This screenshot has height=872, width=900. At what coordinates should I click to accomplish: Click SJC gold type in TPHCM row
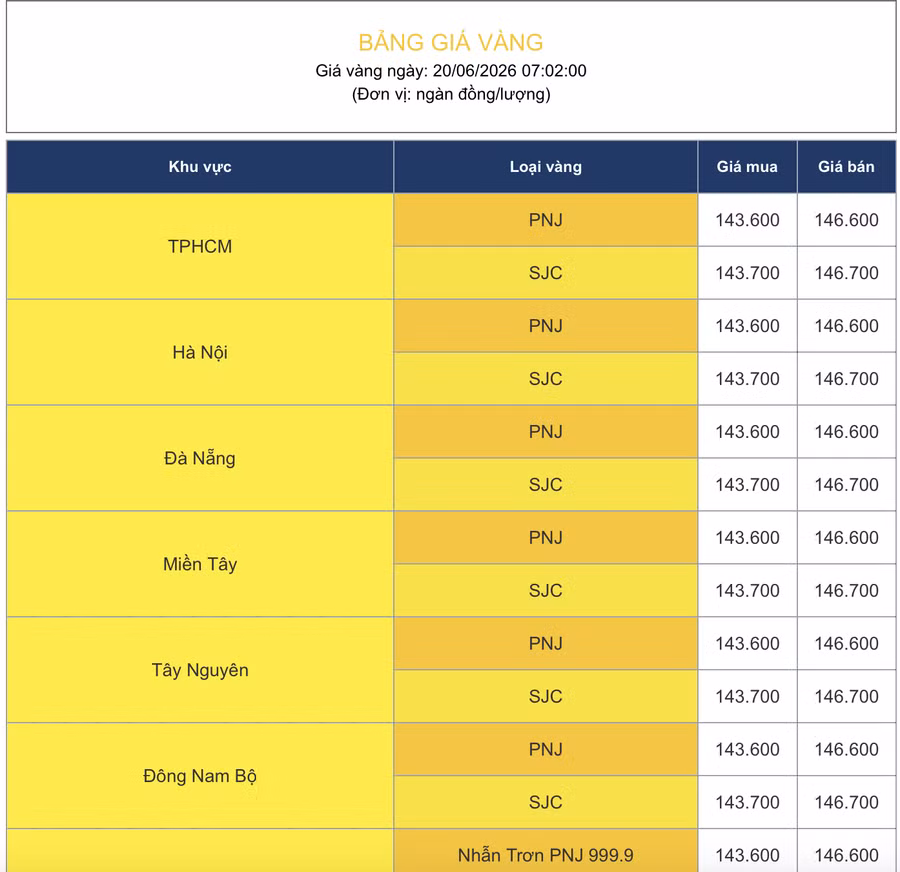pos(545,273)
